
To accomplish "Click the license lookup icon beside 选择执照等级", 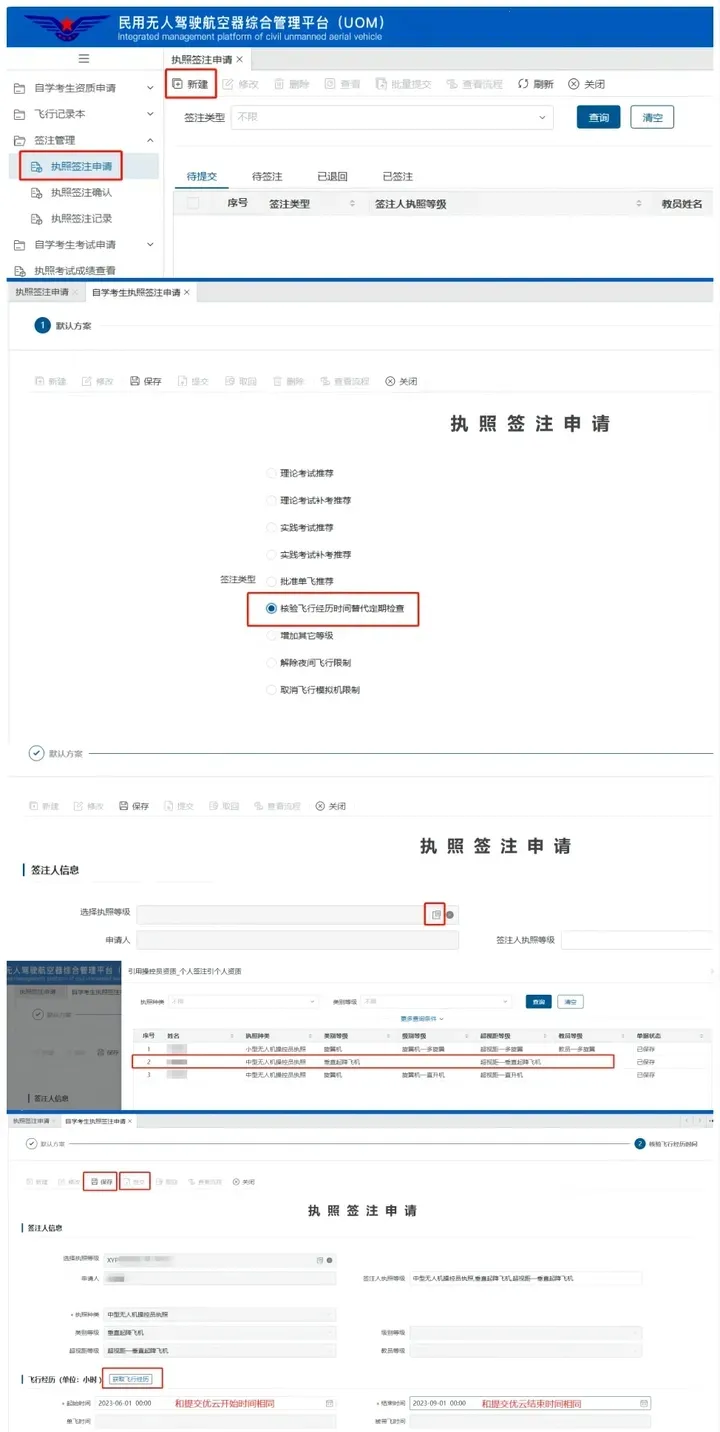I will pos(435,914).
